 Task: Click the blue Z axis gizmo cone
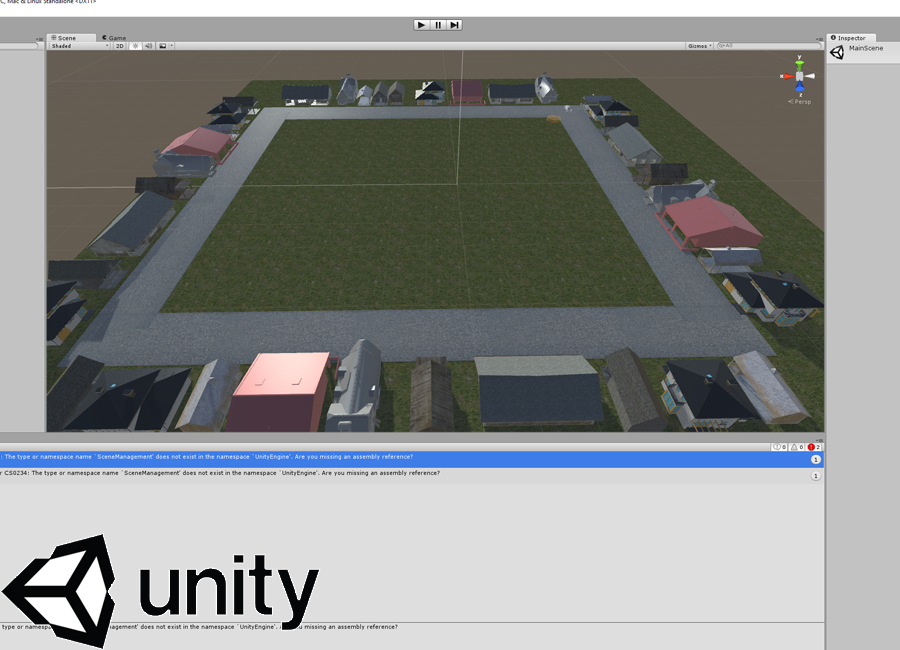click(799, 88)
